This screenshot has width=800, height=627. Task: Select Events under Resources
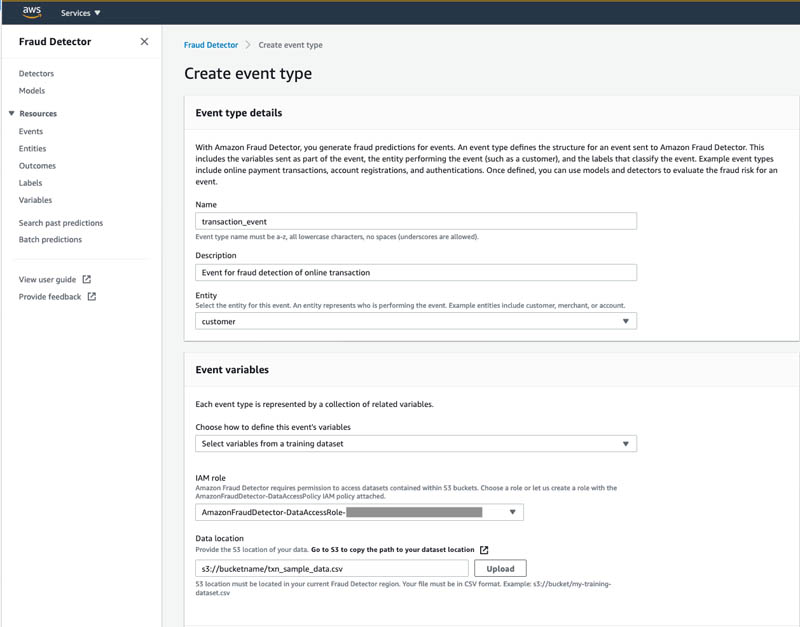pos(31,131)
